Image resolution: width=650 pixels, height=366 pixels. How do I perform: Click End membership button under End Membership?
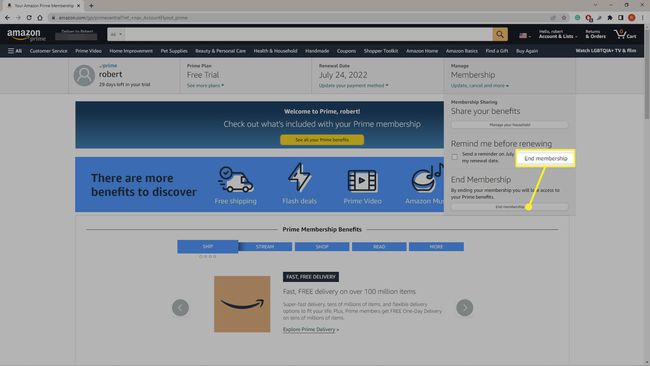509,207
